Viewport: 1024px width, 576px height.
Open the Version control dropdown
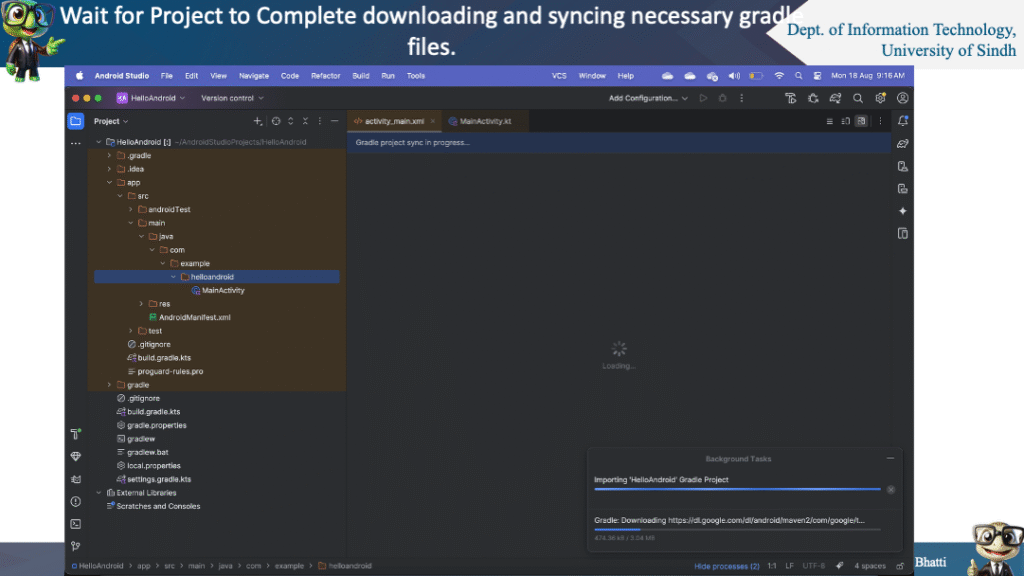tap(232, 98)
